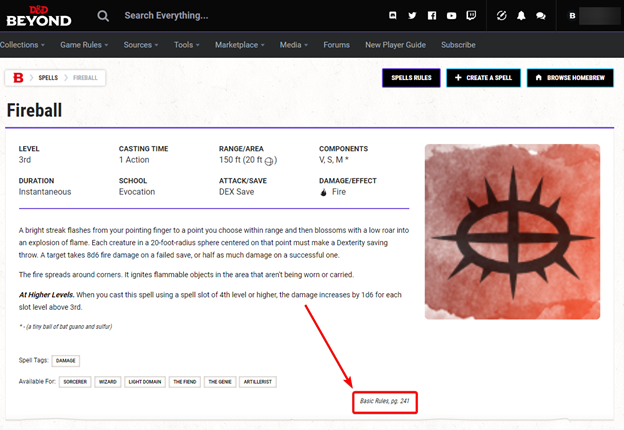Click the red B breadcrumb home icon
Viewport: 624px width, 430px height.
point(18,78)
